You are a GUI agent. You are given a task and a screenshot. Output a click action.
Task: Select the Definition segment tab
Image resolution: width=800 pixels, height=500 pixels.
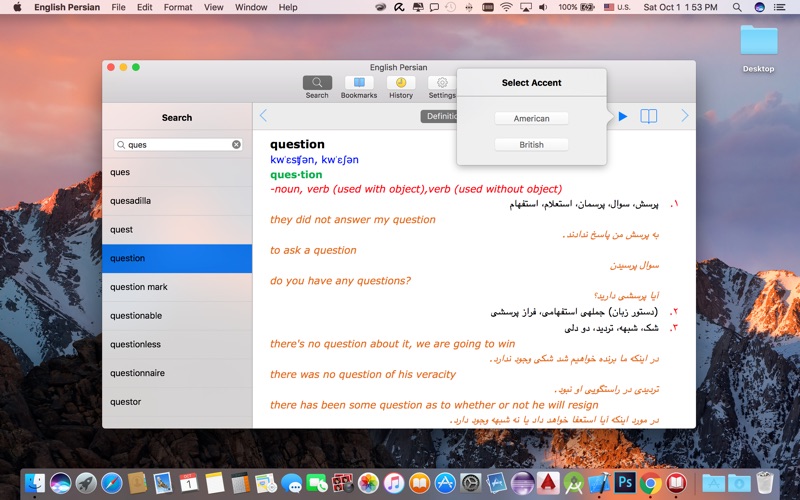point(439,116)
